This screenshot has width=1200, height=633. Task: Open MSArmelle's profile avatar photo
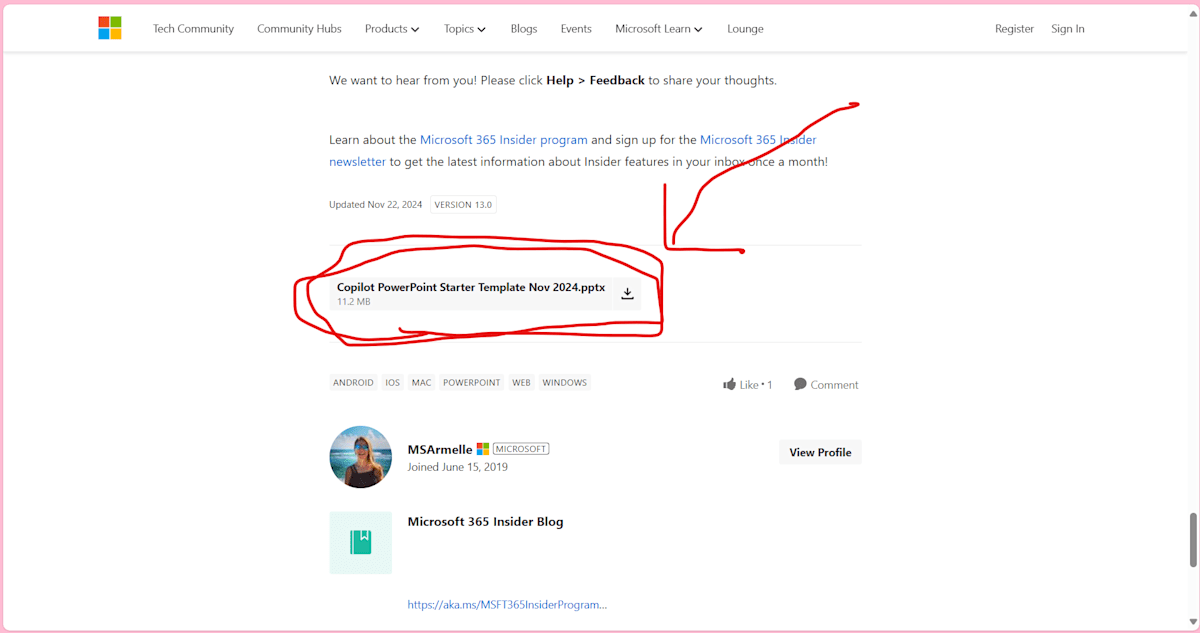[x=360, y=456]
